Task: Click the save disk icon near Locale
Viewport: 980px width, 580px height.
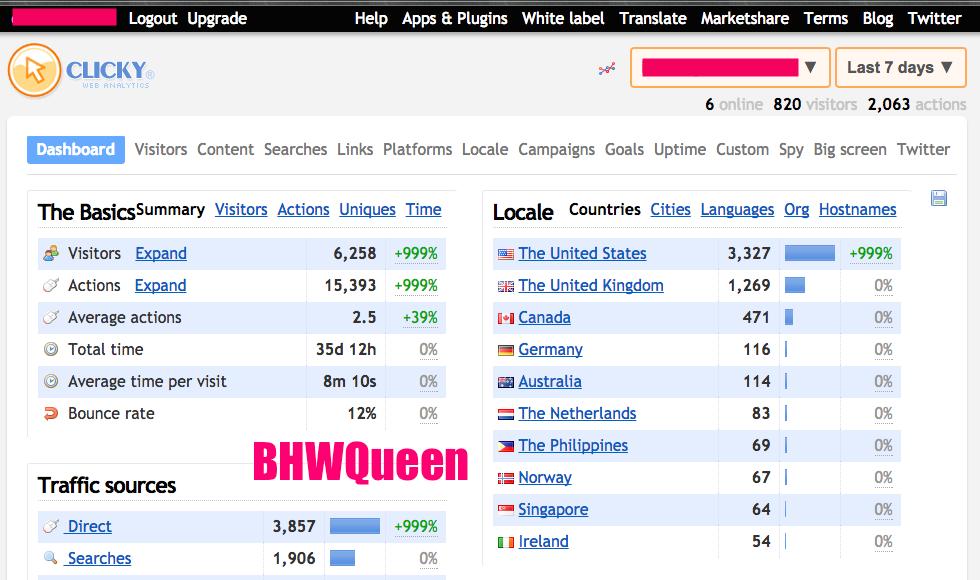Action: tap(938, 198)
